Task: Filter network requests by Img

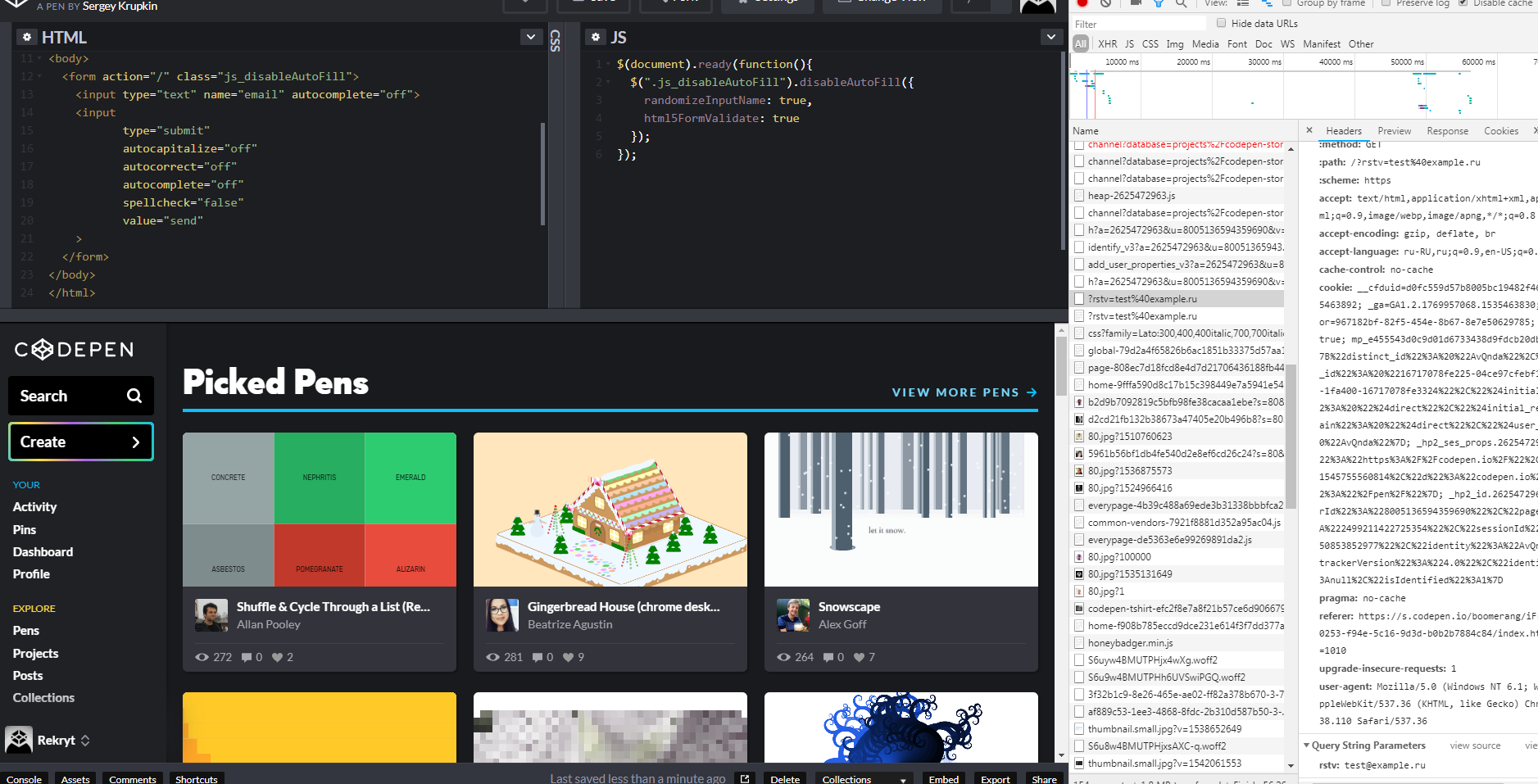Action: pos(1174,44)
